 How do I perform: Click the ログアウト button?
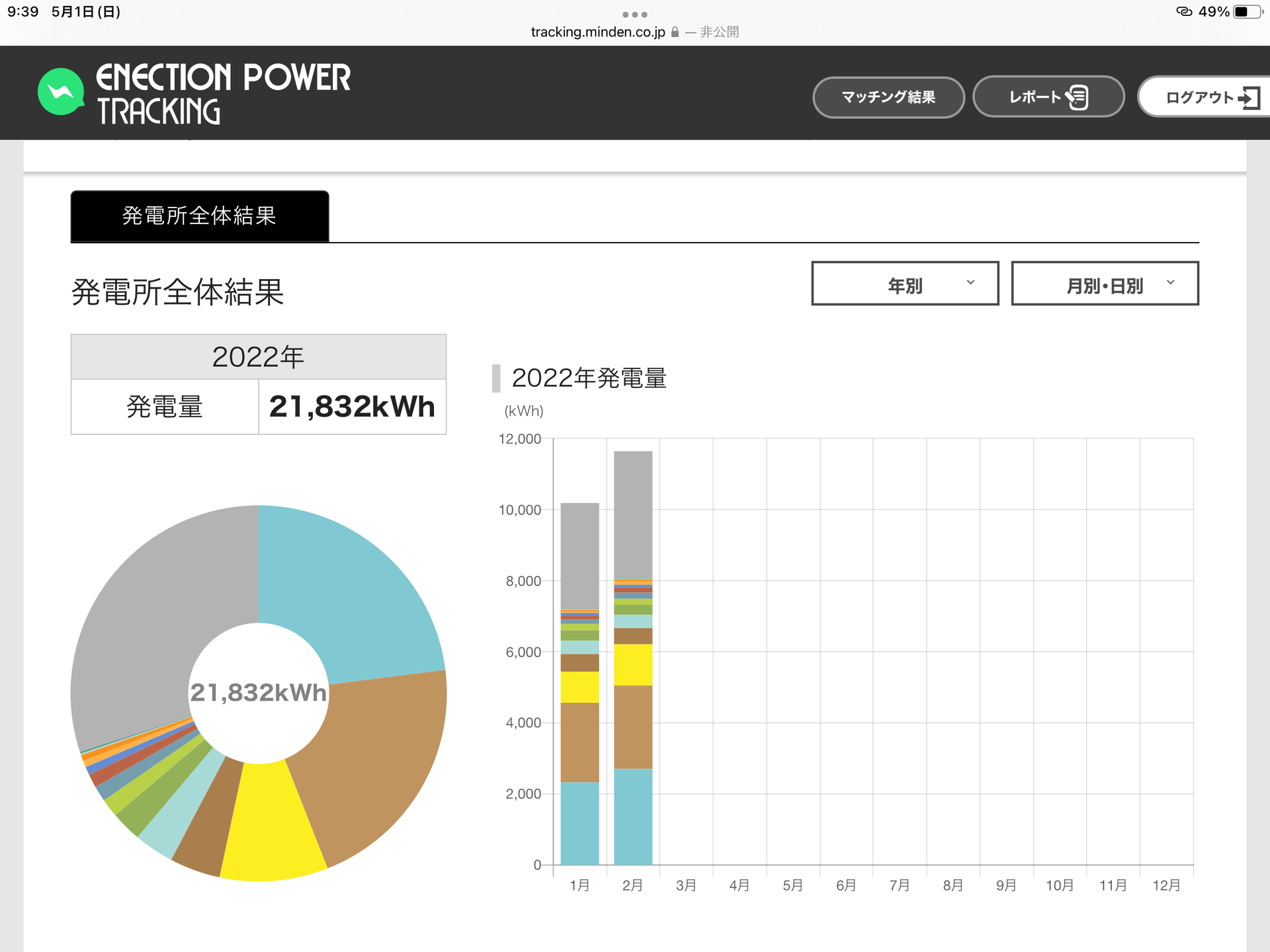click(x=1204, y=97)
